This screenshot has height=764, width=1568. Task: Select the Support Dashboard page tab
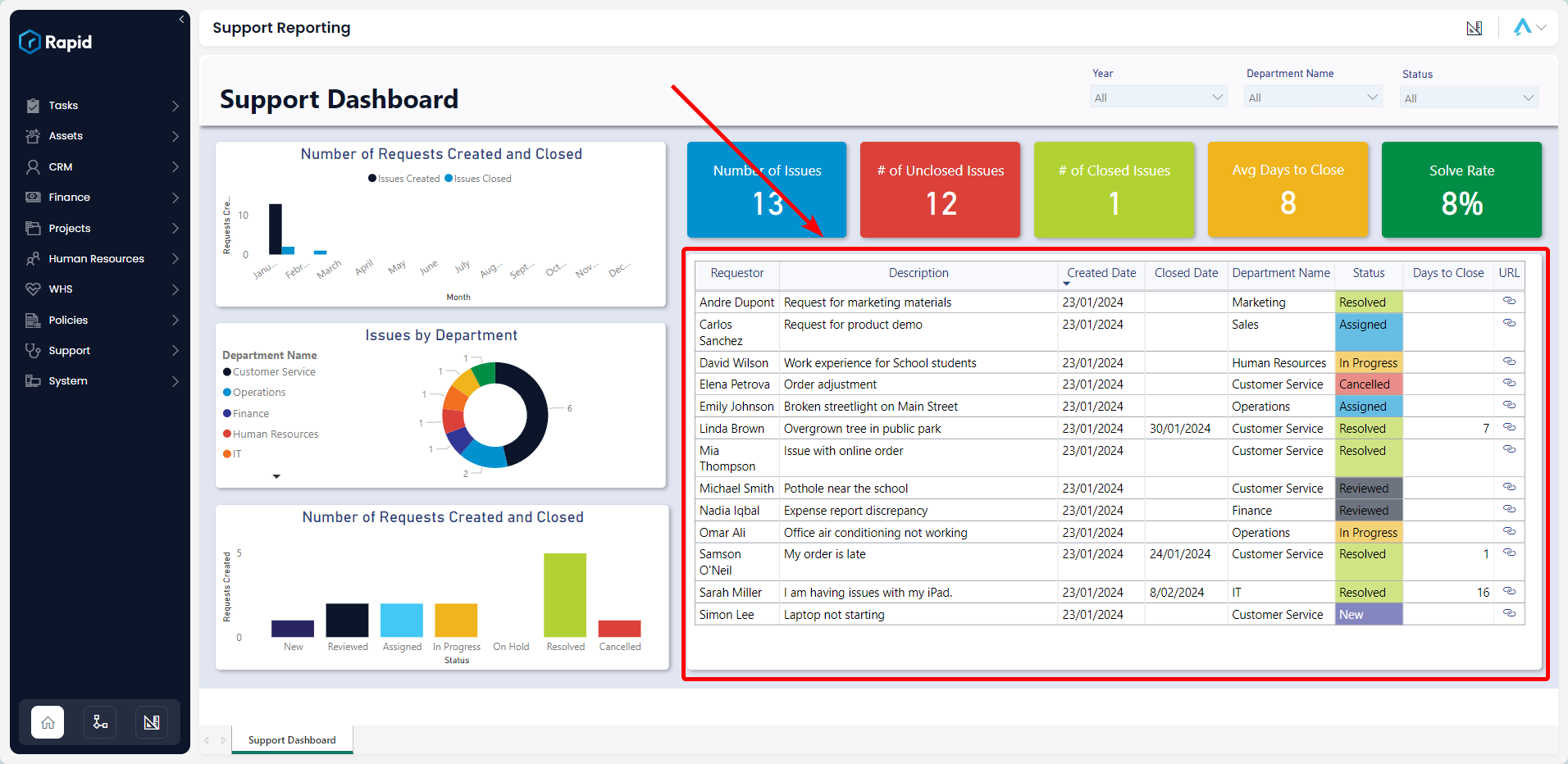292,740
